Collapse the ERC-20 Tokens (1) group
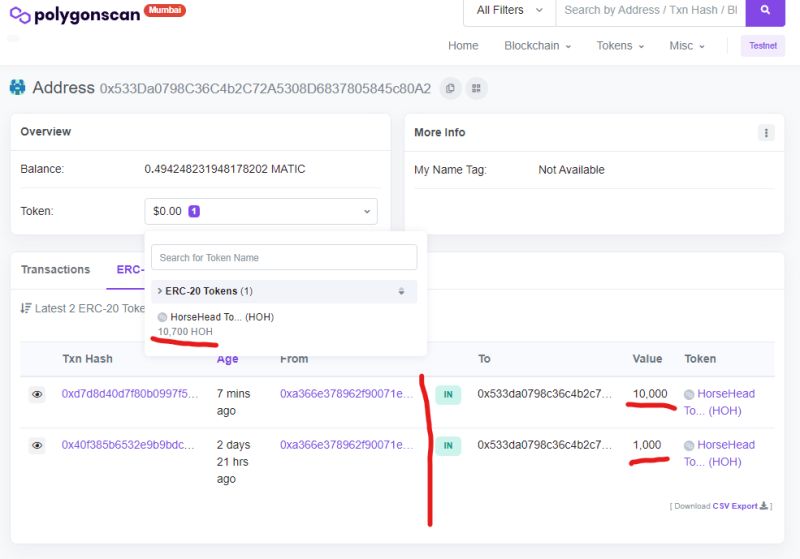Image resolution: width=800 pixels, height=559 pixels. tap(284, 291)
